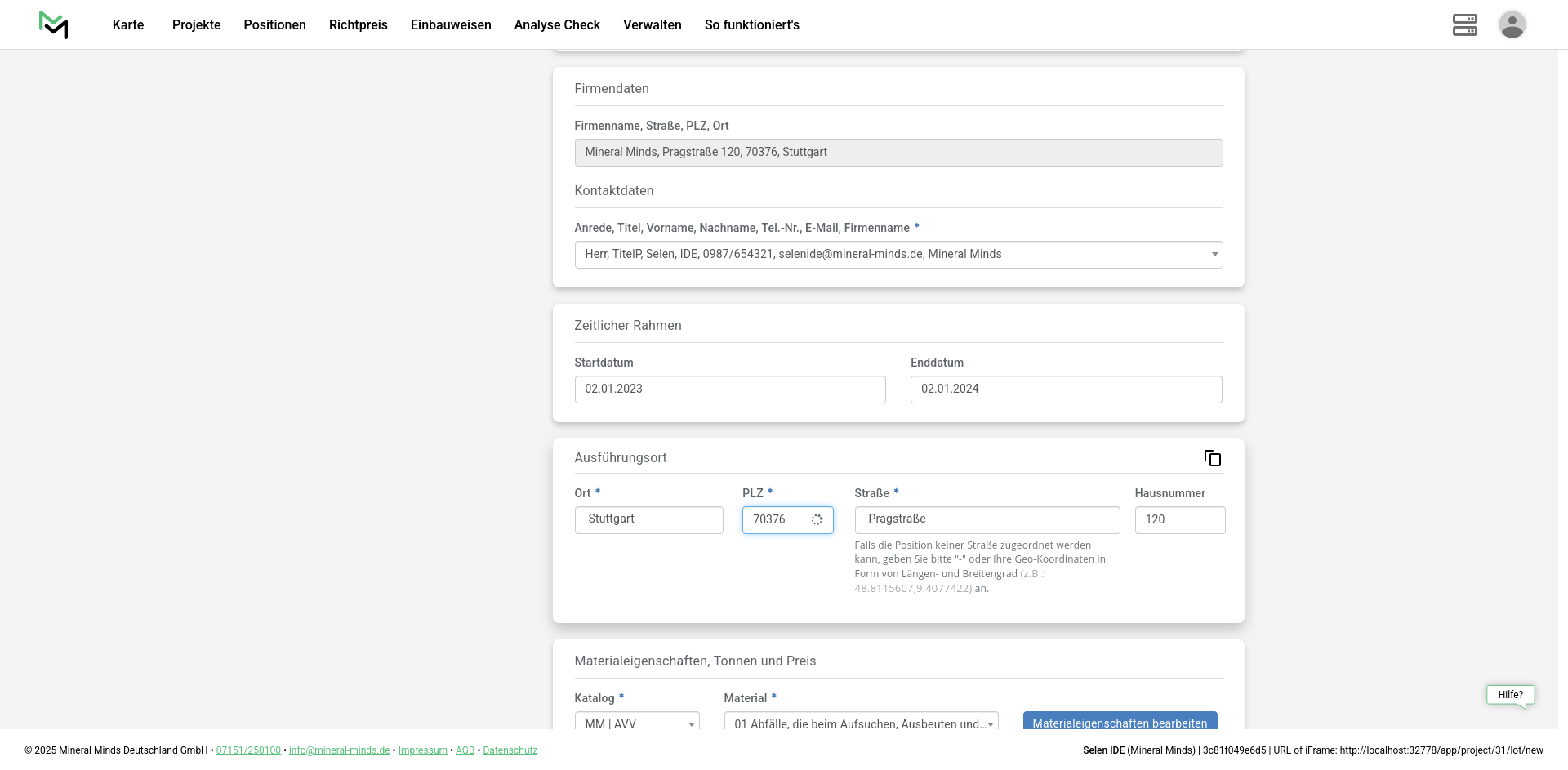Open the user profile avatar
Screen dimensions: 1568x770
click(1512, 24)
